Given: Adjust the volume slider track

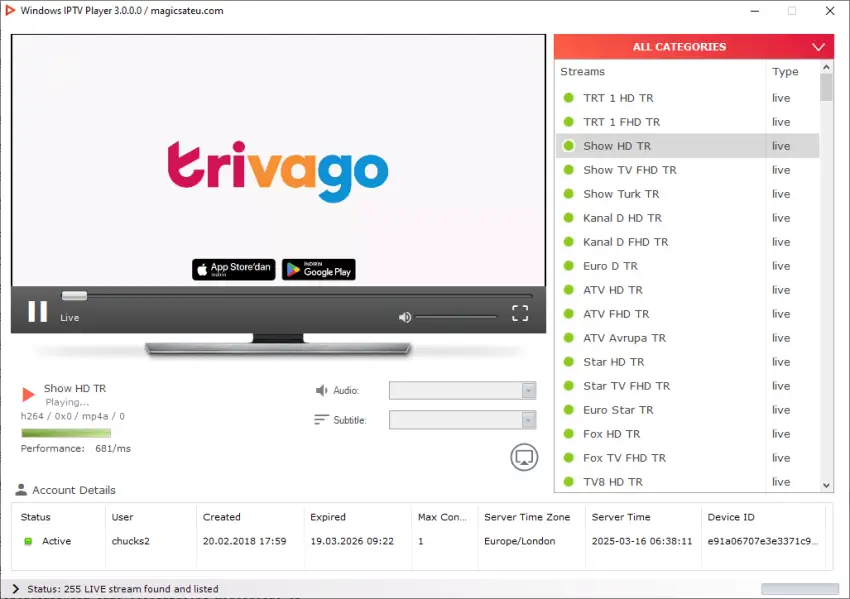Looking at the screenshot, I should click(x=456, y=317).
